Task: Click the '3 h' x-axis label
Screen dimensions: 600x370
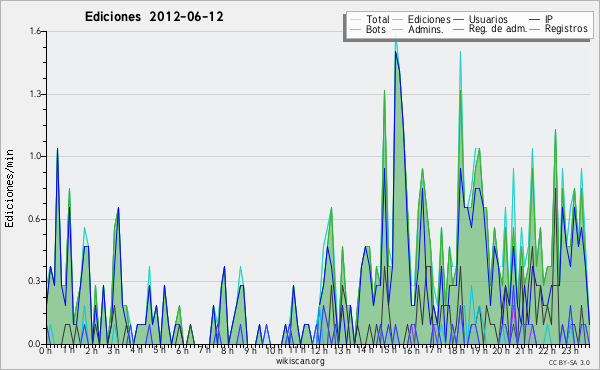Action: click(x=114, y=351)
